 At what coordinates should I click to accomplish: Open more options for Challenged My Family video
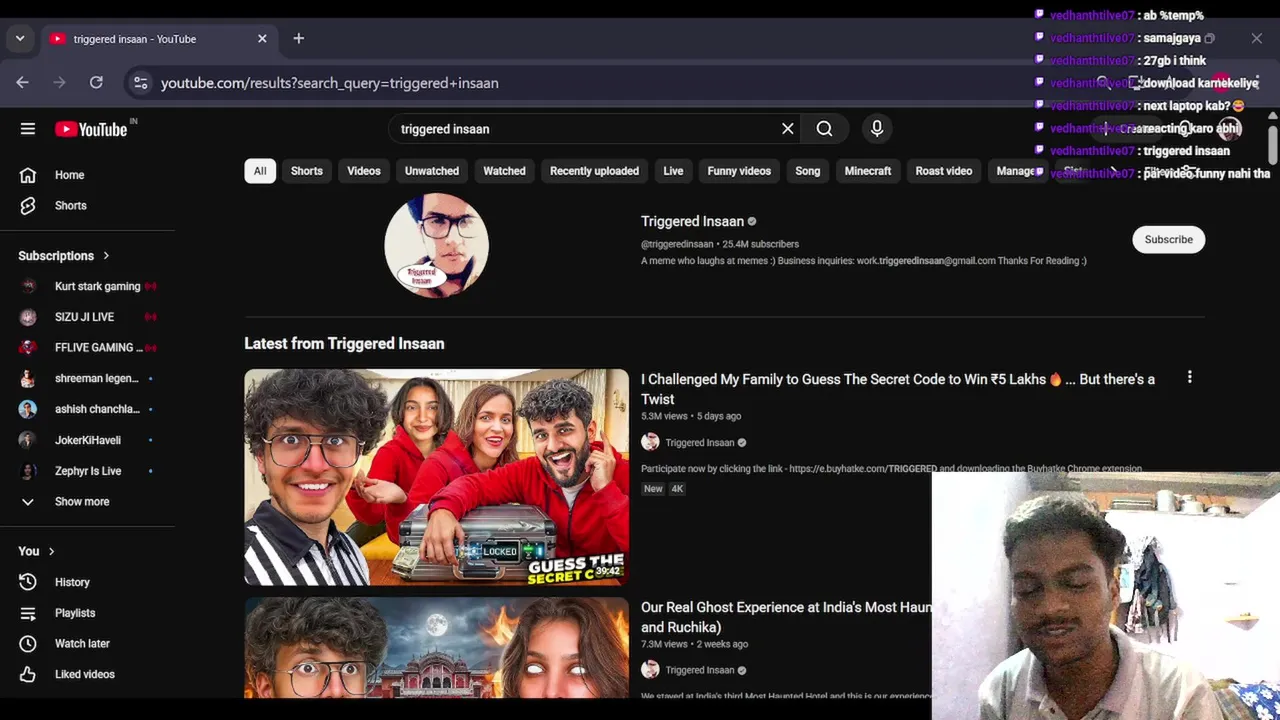(1189, 377)
